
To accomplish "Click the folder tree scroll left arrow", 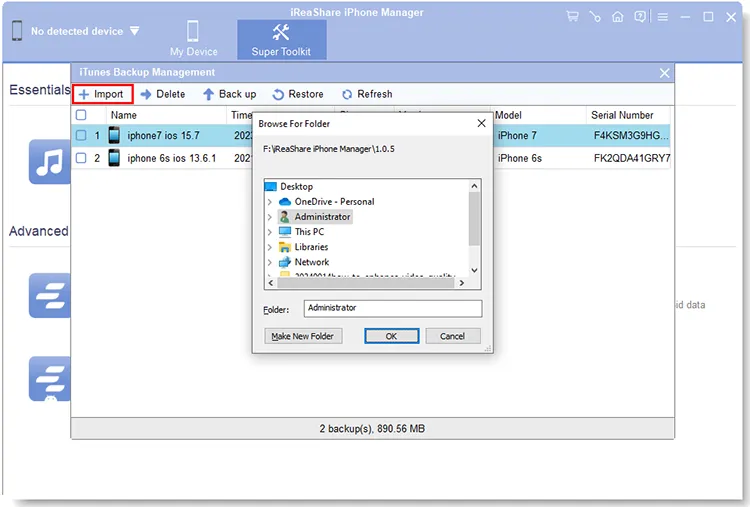I will click(271, 283).
